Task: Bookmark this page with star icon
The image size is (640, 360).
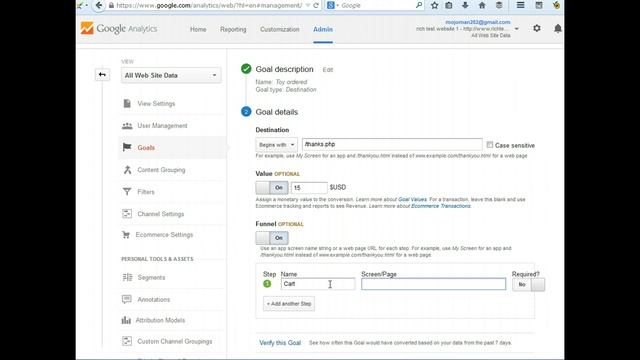Action: click(434, 5)
